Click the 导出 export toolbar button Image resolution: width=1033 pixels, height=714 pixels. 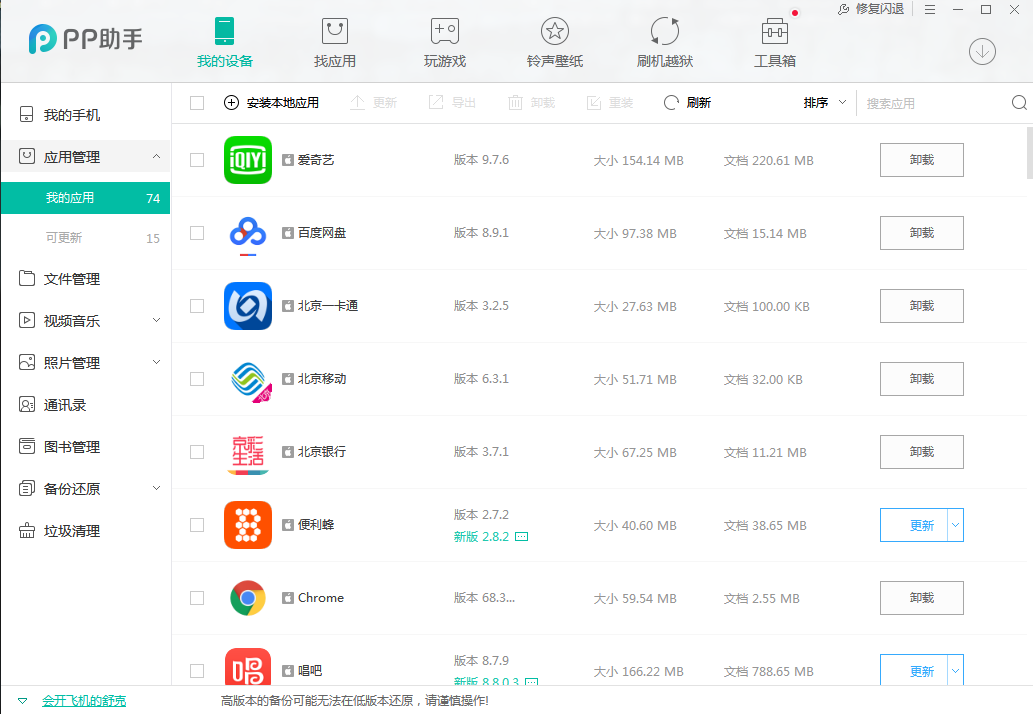coord(452,103)
